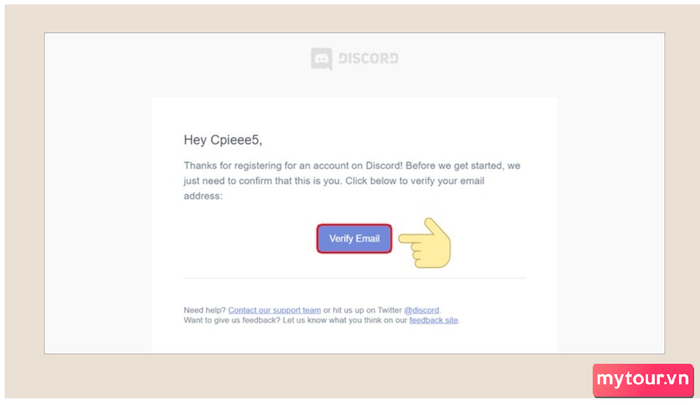Open the feedback site link
The image size is (700, 405).
click(x=433, y=320)
